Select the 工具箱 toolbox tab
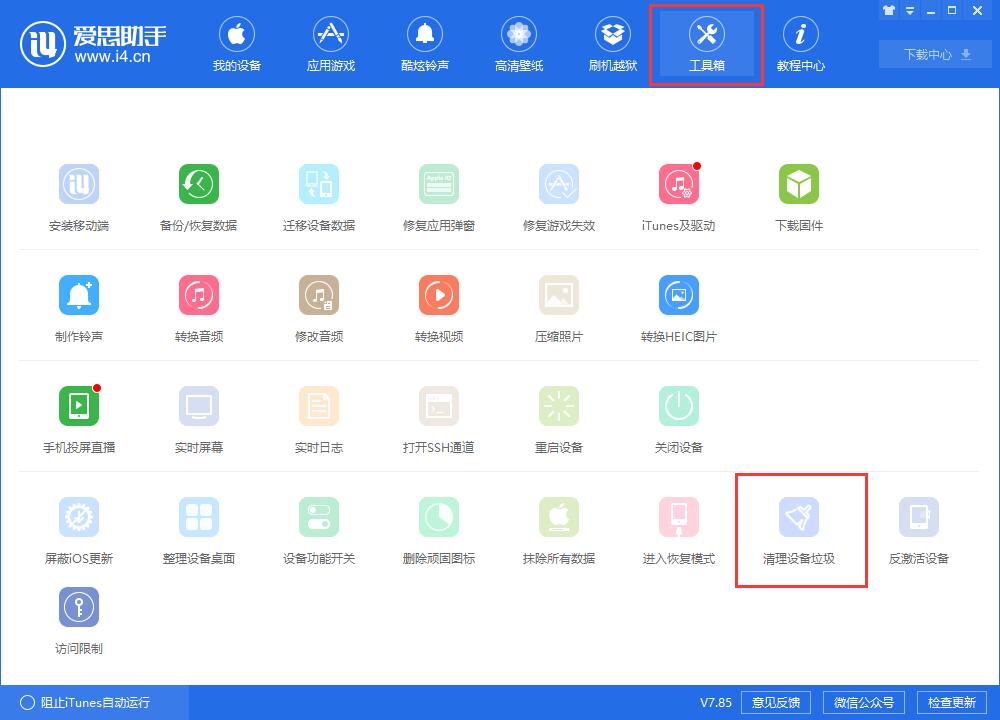Screen dimensions: 1000x720 click(x=706, y=44)
